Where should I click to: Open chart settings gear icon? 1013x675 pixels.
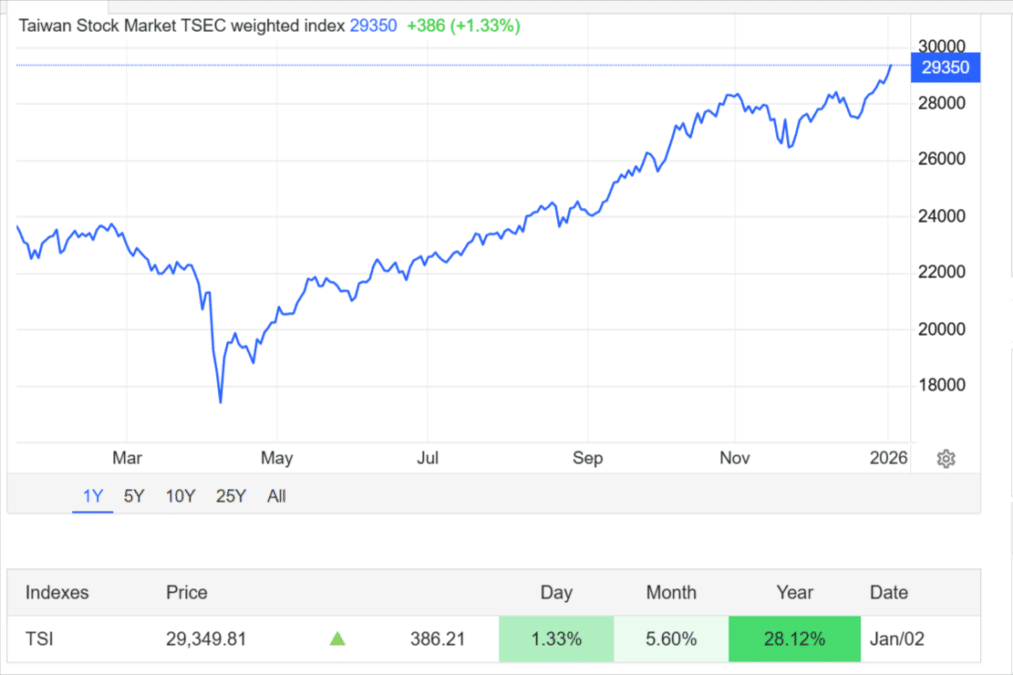click(x=946, y=458)
